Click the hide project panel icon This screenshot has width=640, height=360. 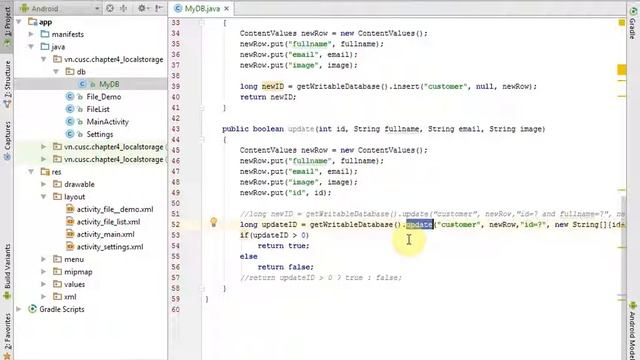[159, 8]
